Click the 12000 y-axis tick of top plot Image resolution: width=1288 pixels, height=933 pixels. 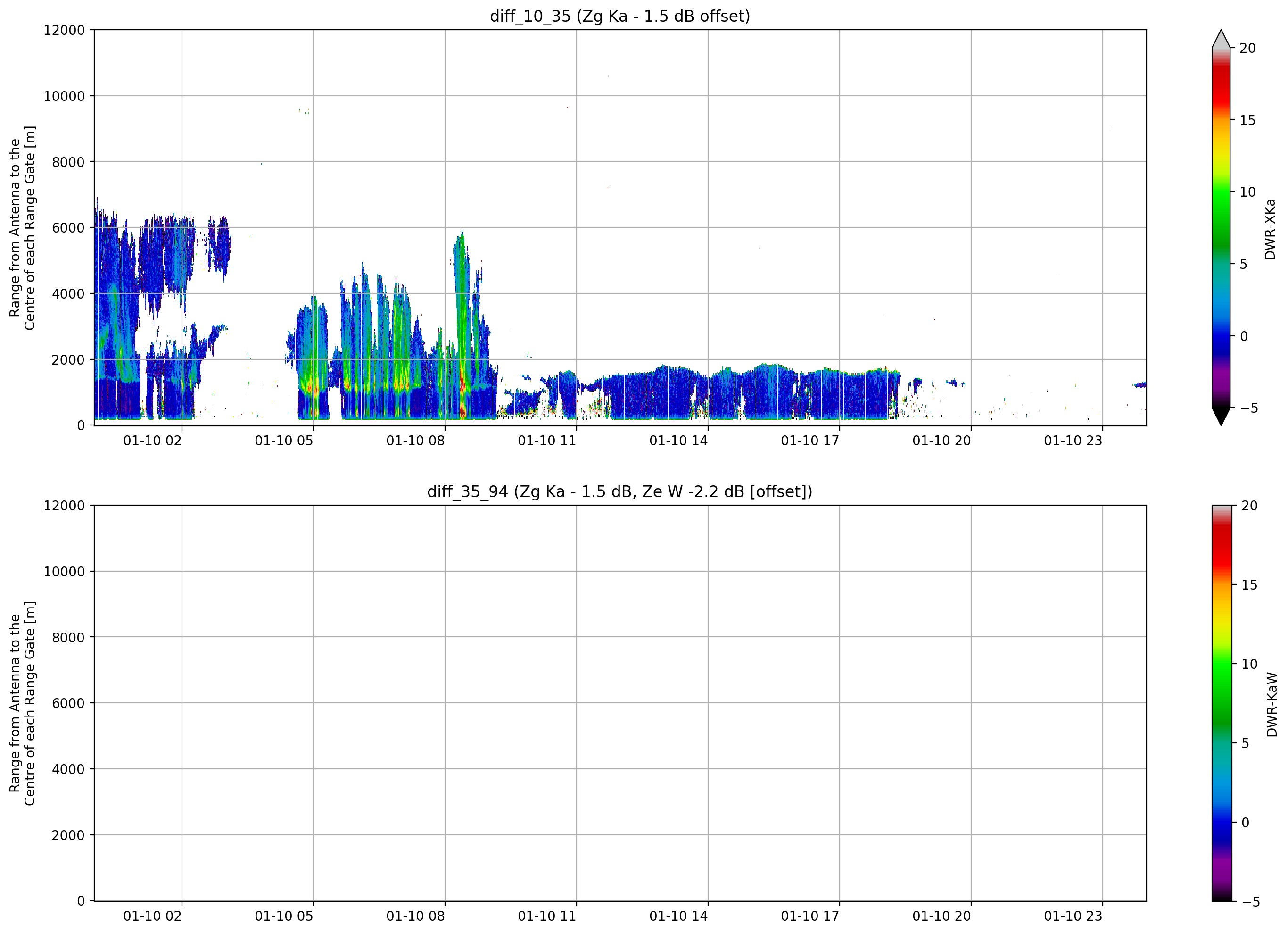click(x=64, y=30)
